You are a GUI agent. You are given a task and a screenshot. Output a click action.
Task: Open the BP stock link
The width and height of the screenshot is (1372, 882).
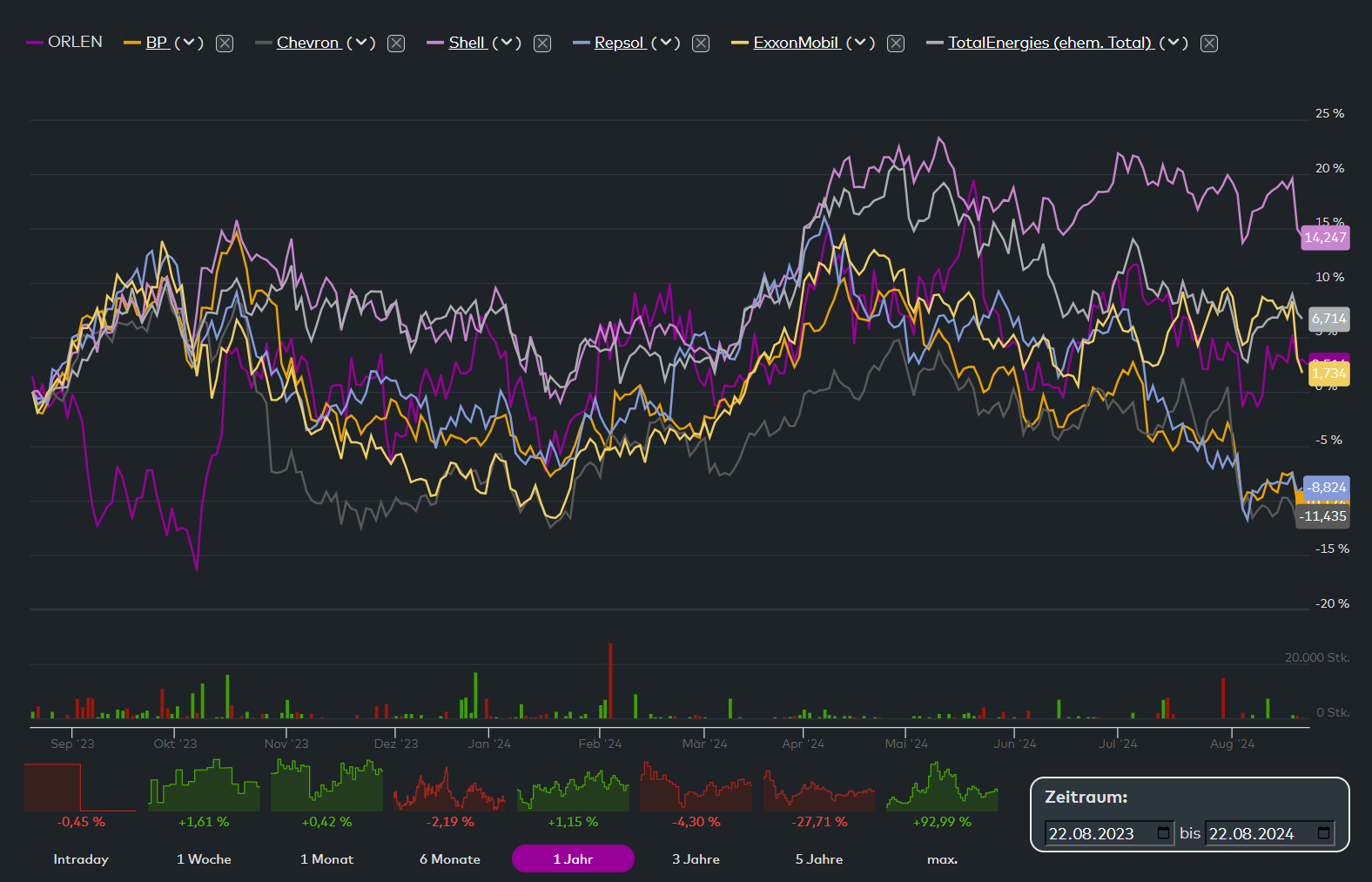point(157,43)
